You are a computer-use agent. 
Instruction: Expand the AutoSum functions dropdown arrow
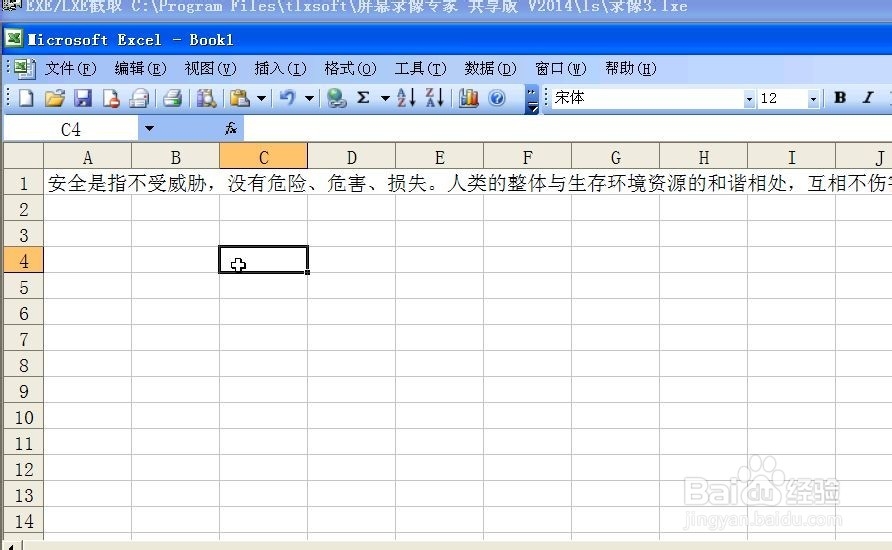point(385,98)
